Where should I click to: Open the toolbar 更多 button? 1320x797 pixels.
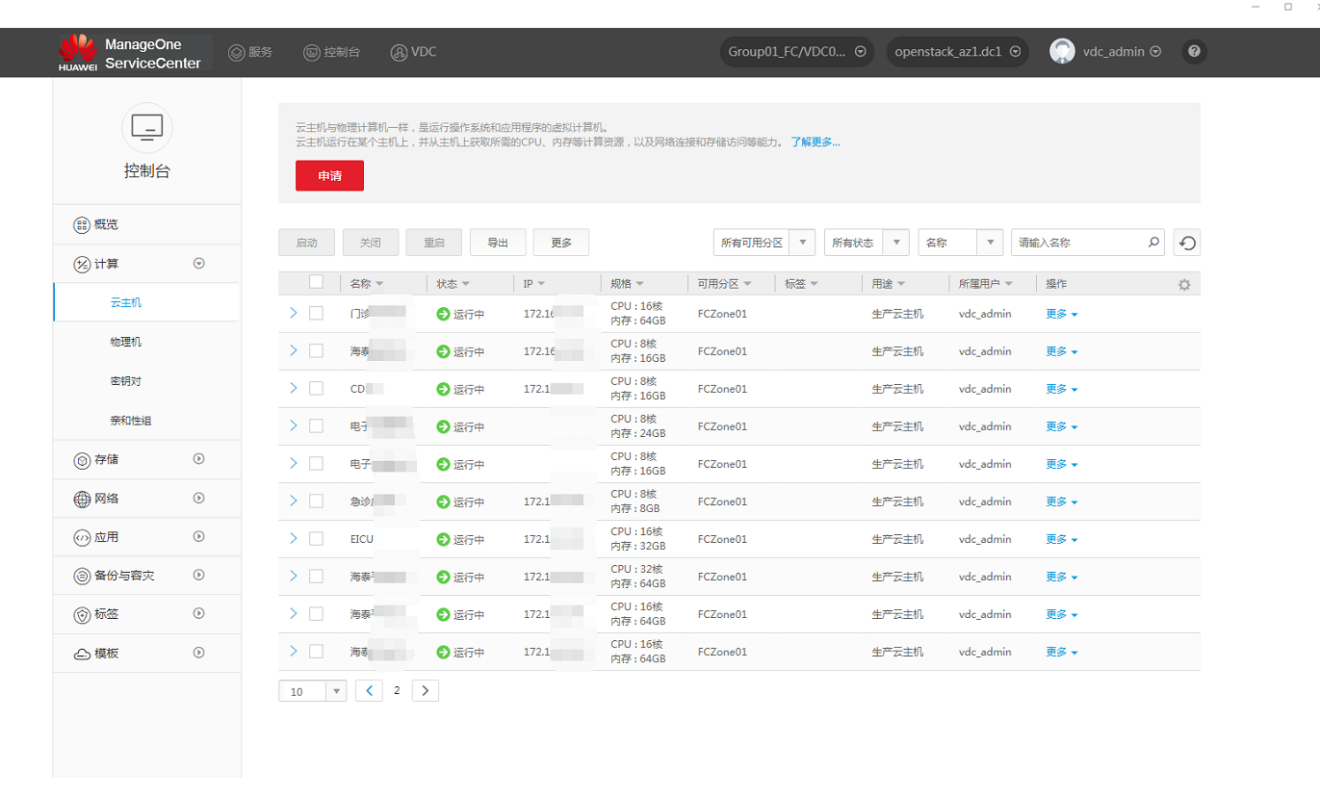[x=561, y=242]
